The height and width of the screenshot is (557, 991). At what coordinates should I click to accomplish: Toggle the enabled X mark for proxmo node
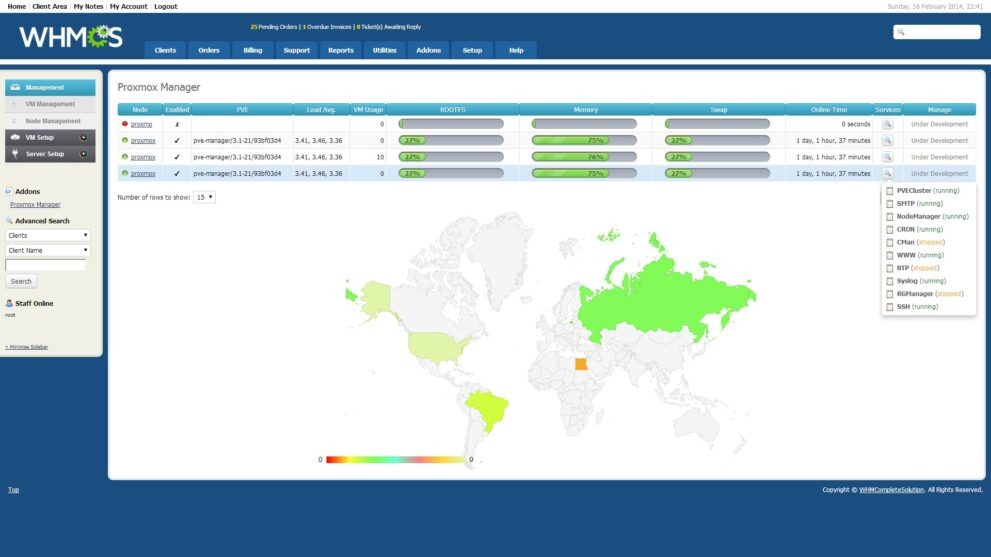[x=177, y=124]
